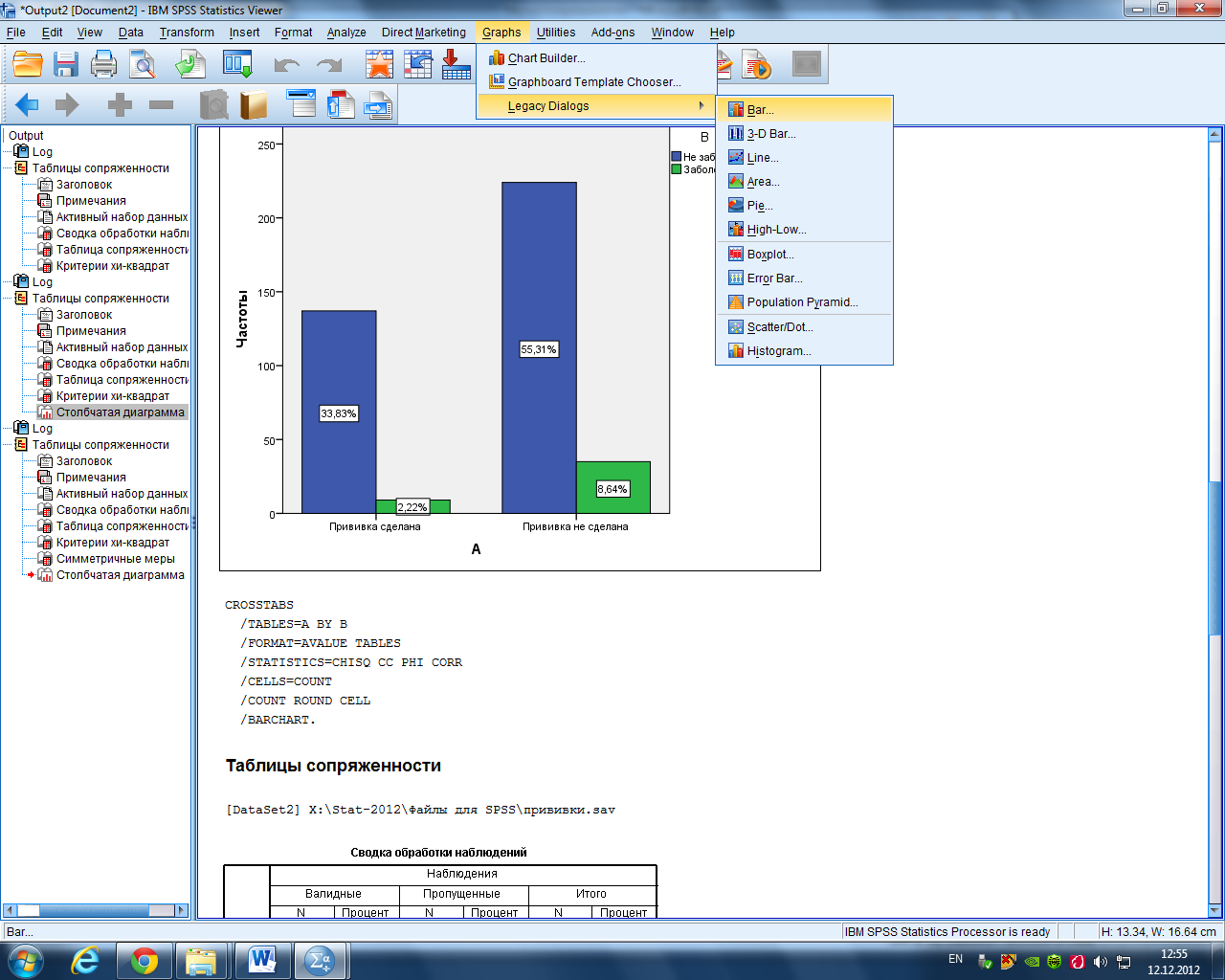The image size is (1225, 980).
Task: Open the Direct Marketing menu
Action: 424,33
